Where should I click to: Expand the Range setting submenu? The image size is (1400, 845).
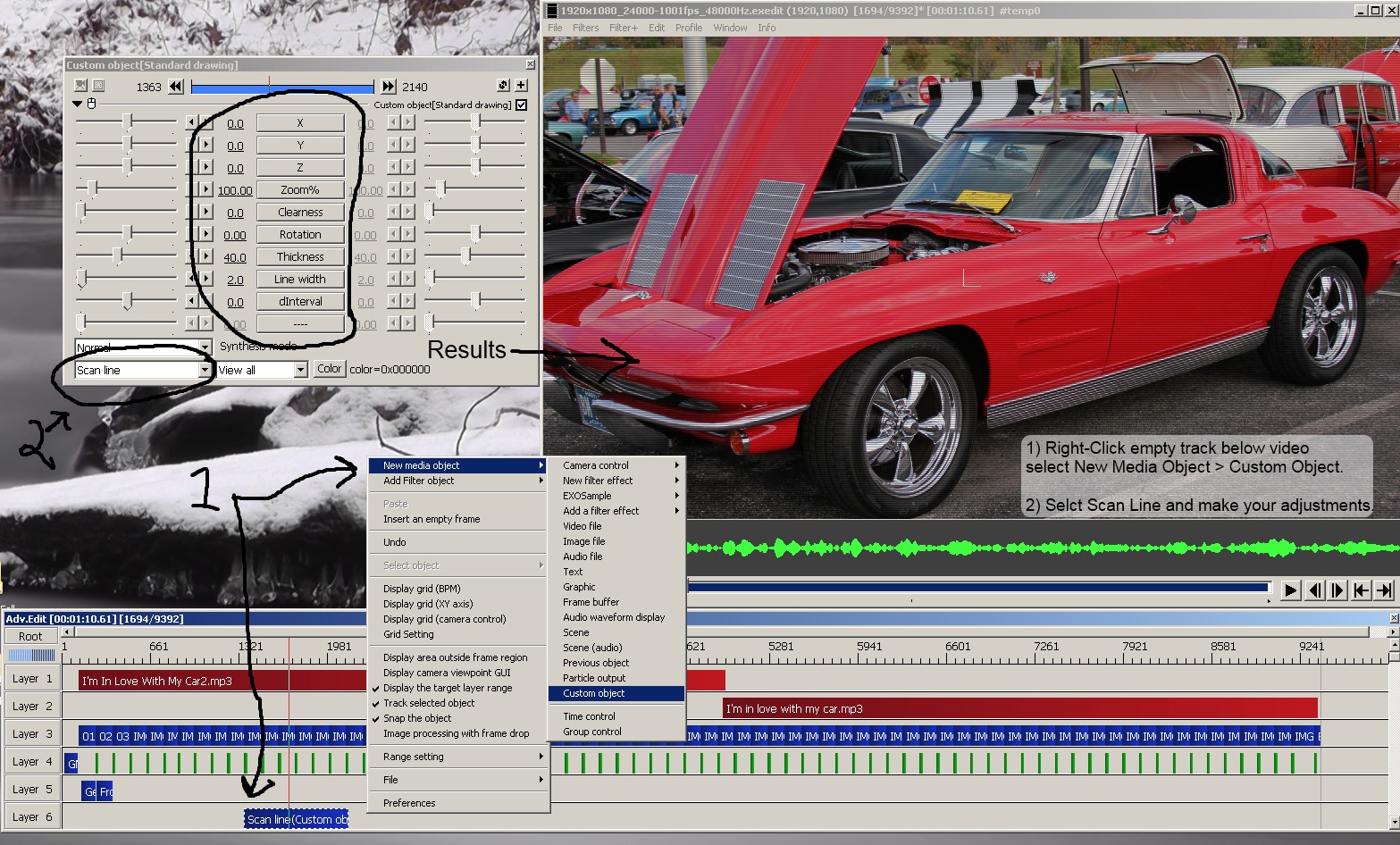point(457,757)
